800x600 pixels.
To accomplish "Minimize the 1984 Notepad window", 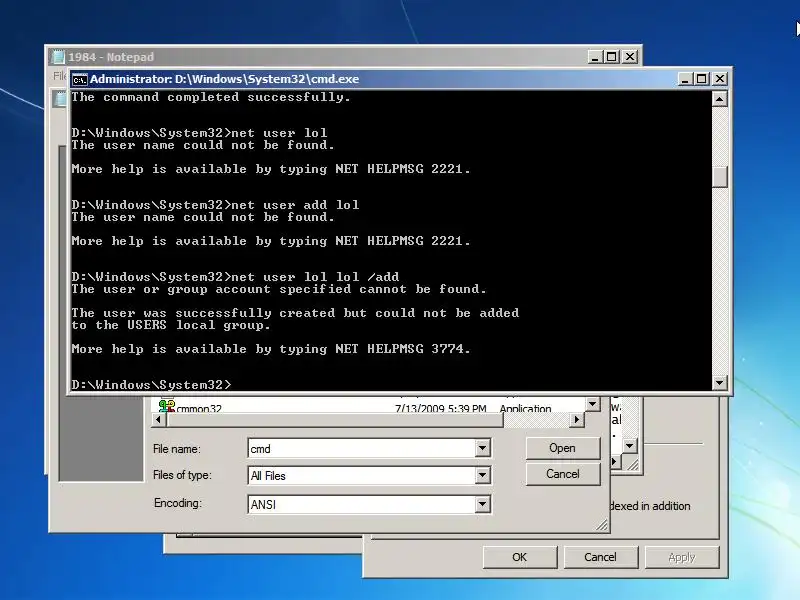I will pos(595,57).
